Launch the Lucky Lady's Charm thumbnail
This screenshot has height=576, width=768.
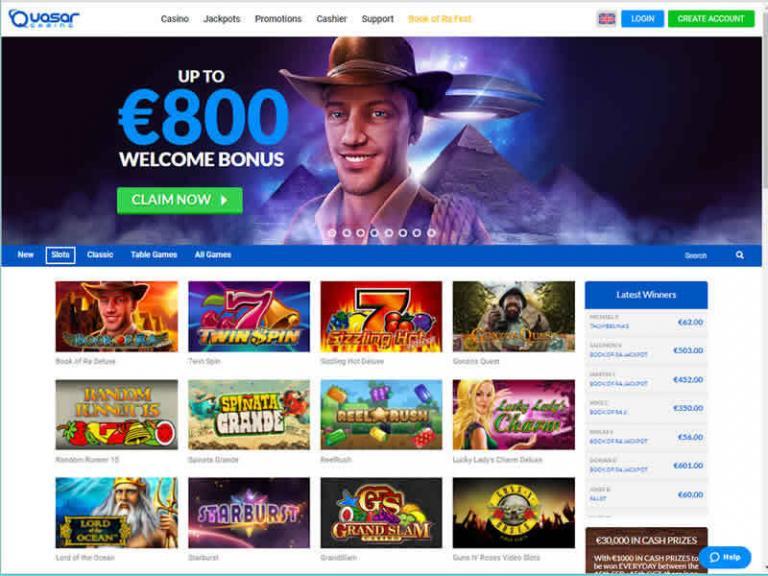tap(514, 414)
